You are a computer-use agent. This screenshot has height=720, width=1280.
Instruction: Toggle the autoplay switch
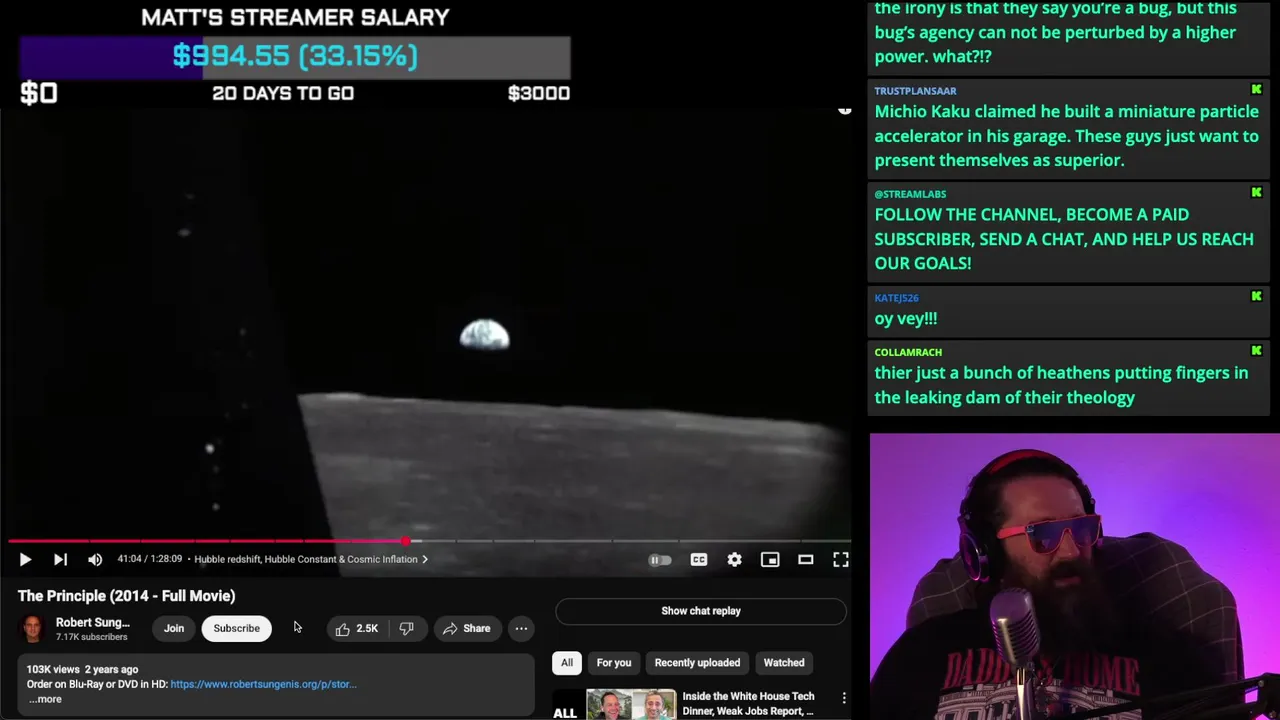pos(660,560)
